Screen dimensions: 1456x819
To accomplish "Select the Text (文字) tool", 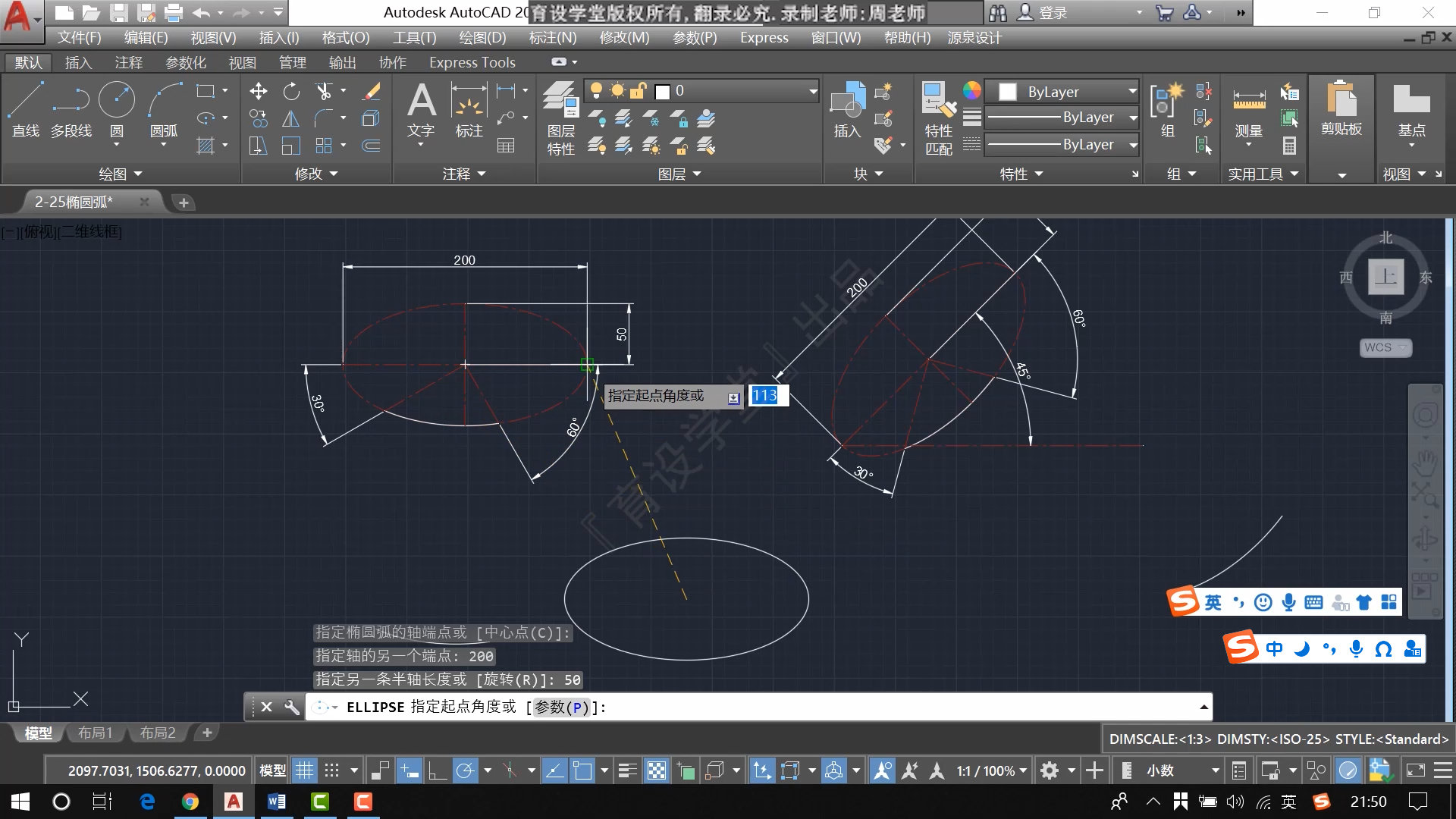I will click(421, 110).
